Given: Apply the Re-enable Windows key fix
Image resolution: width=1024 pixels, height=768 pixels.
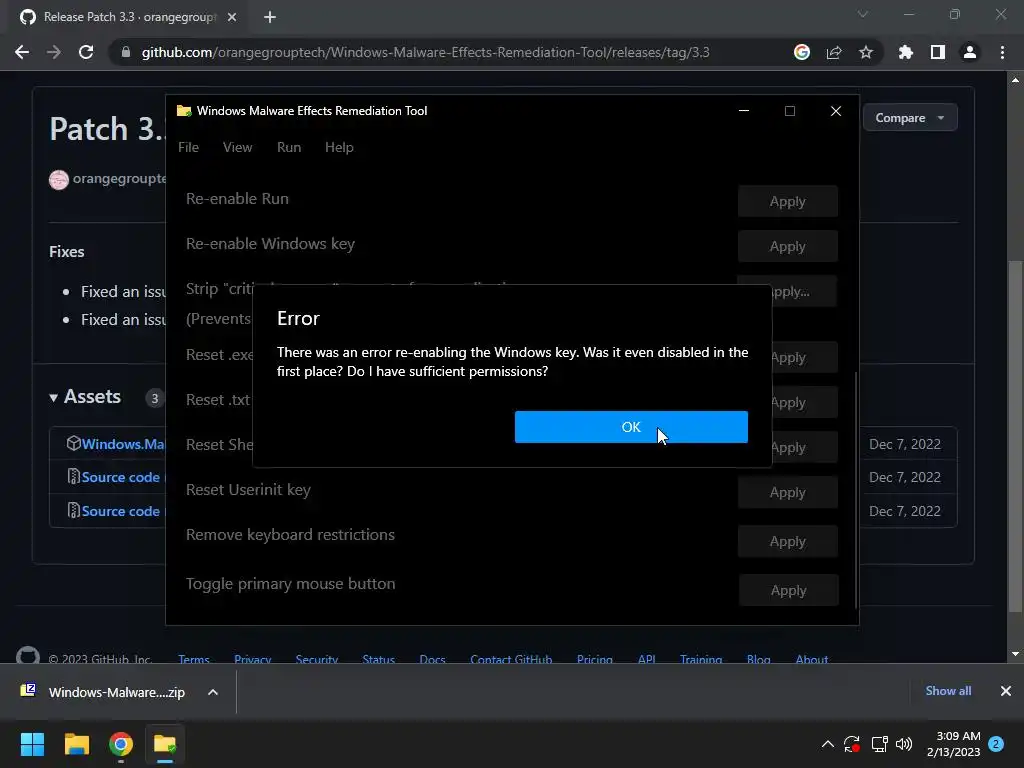Looking at the screenshot, I should tap(788, 246).
